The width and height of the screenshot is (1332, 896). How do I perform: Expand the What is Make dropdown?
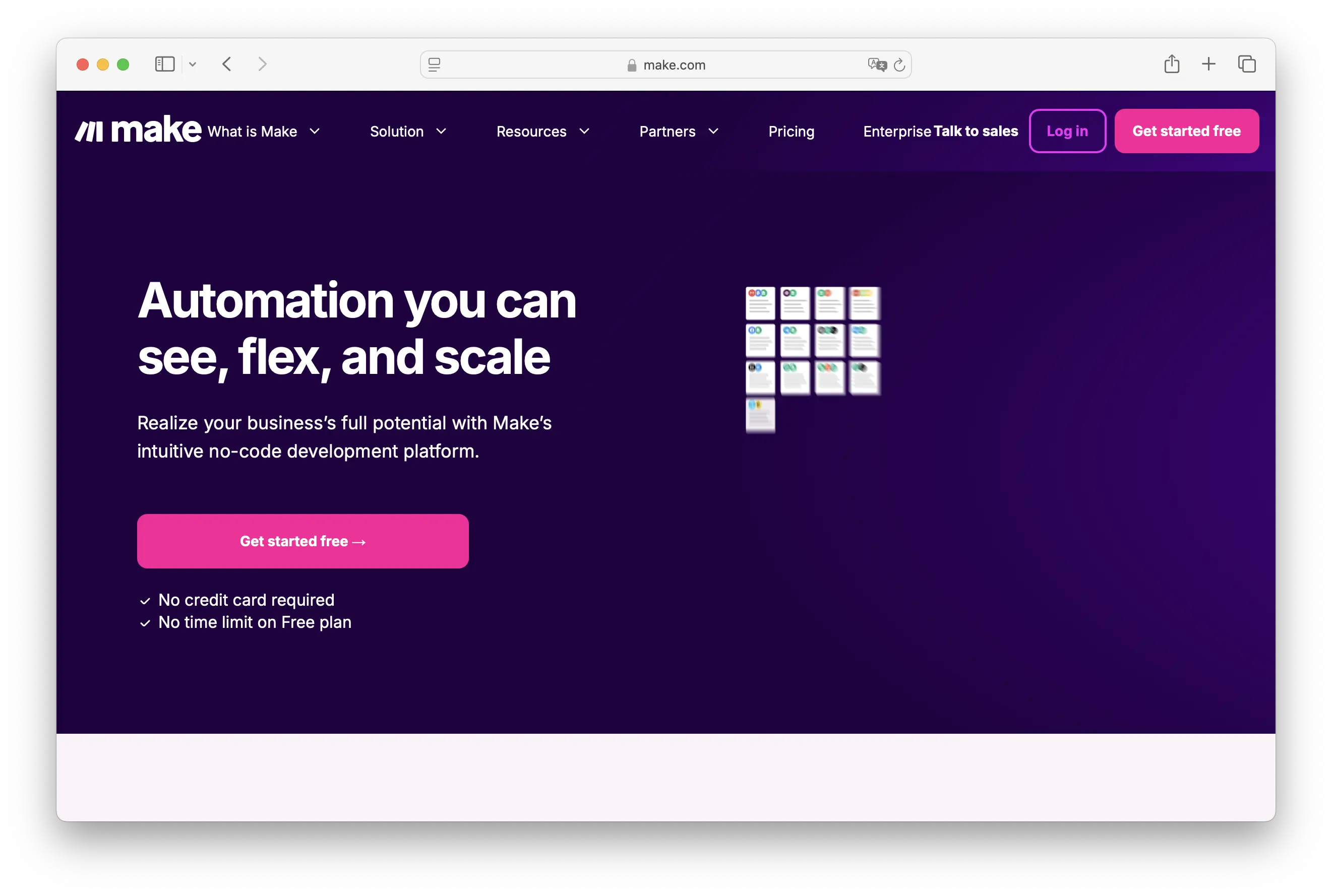(264, 132)
